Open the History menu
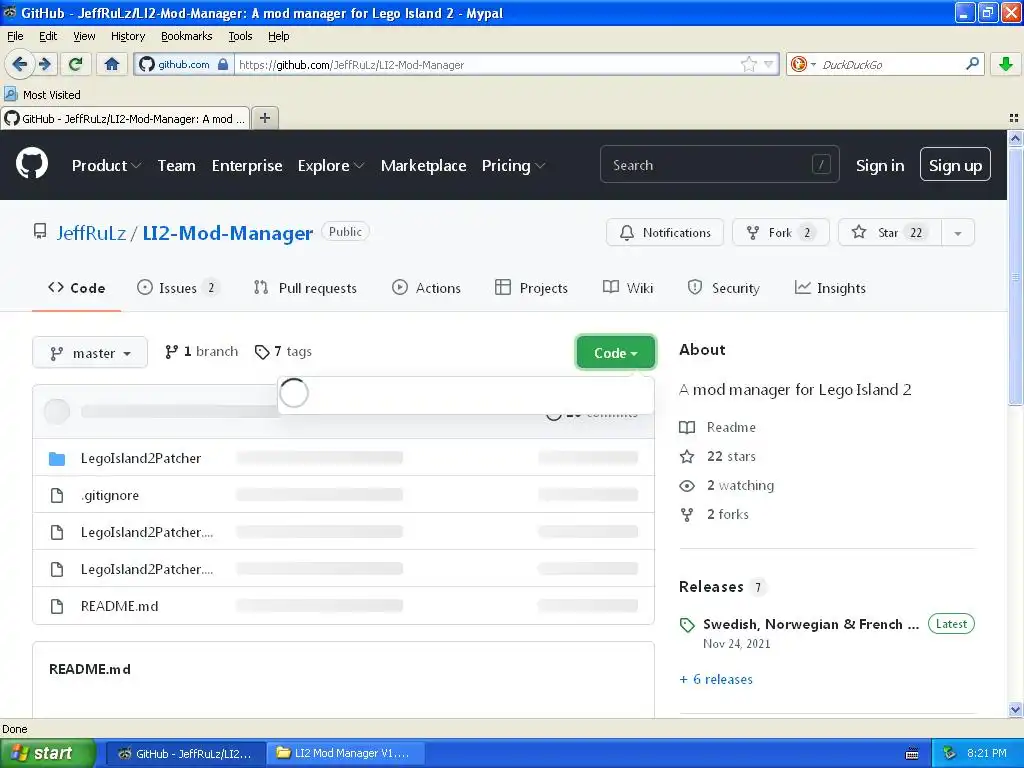The image size is (1024, 768). click(127, 36)
